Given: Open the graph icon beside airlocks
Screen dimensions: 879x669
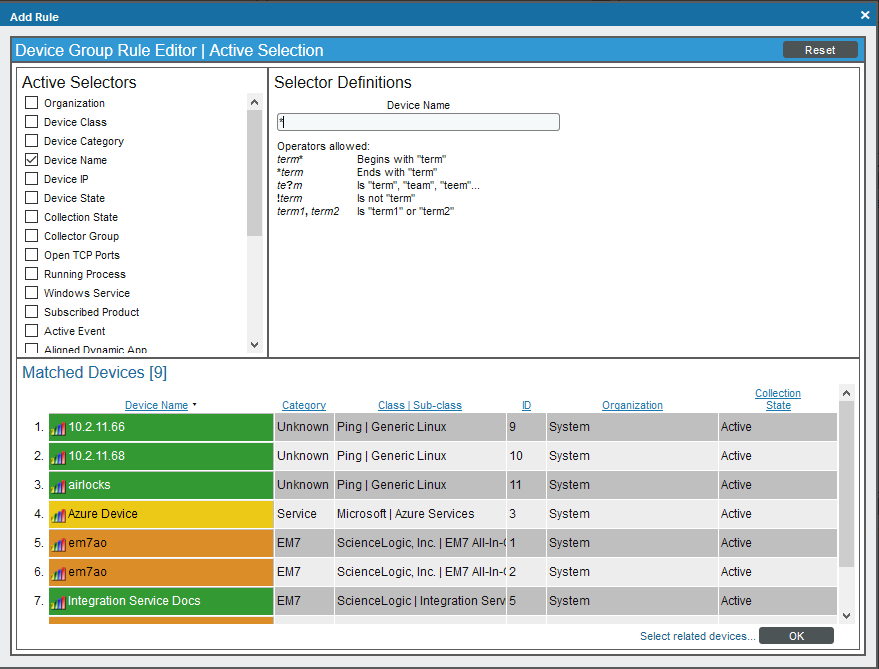Looking at the screenshot, I should pos(58,486).
